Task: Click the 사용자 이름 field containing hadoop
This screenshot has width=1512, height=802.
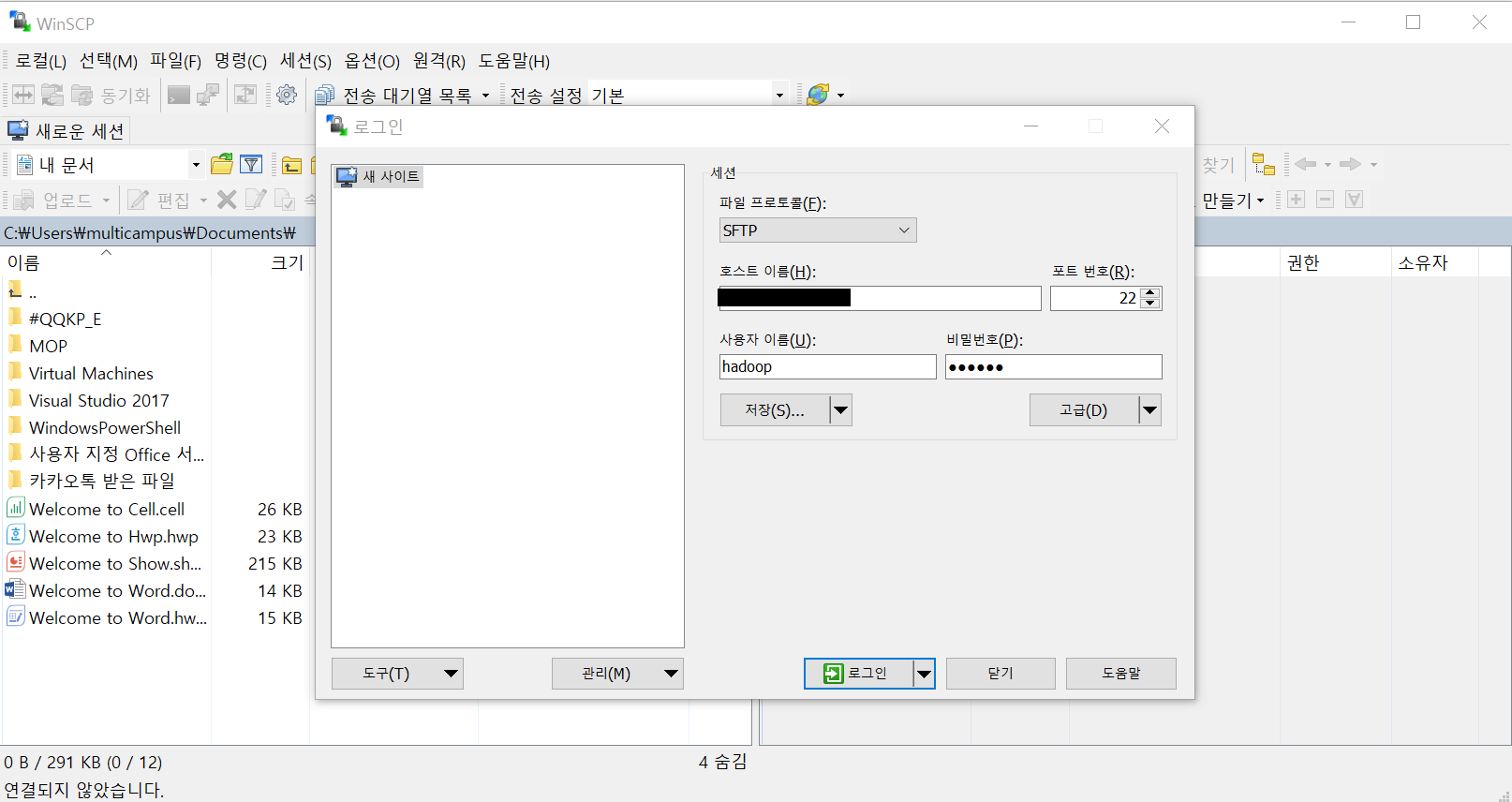Action: pyautogui.click(x=827, y=366)
